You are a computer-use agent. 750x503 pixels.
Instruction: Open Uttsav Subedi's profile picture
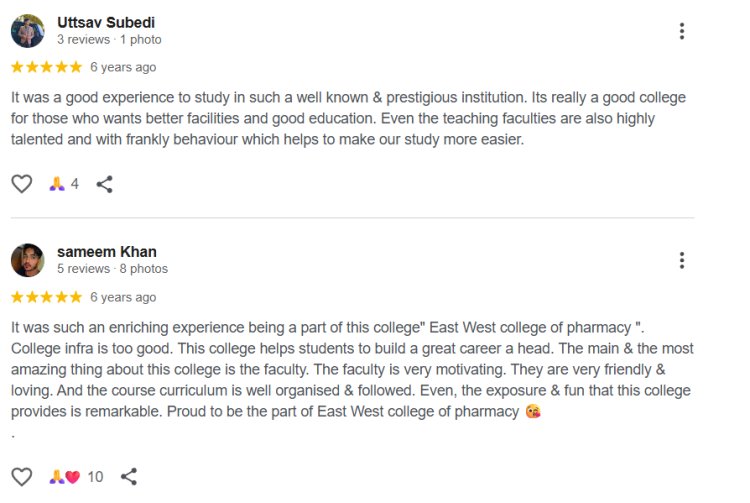(x=27, y=31)
